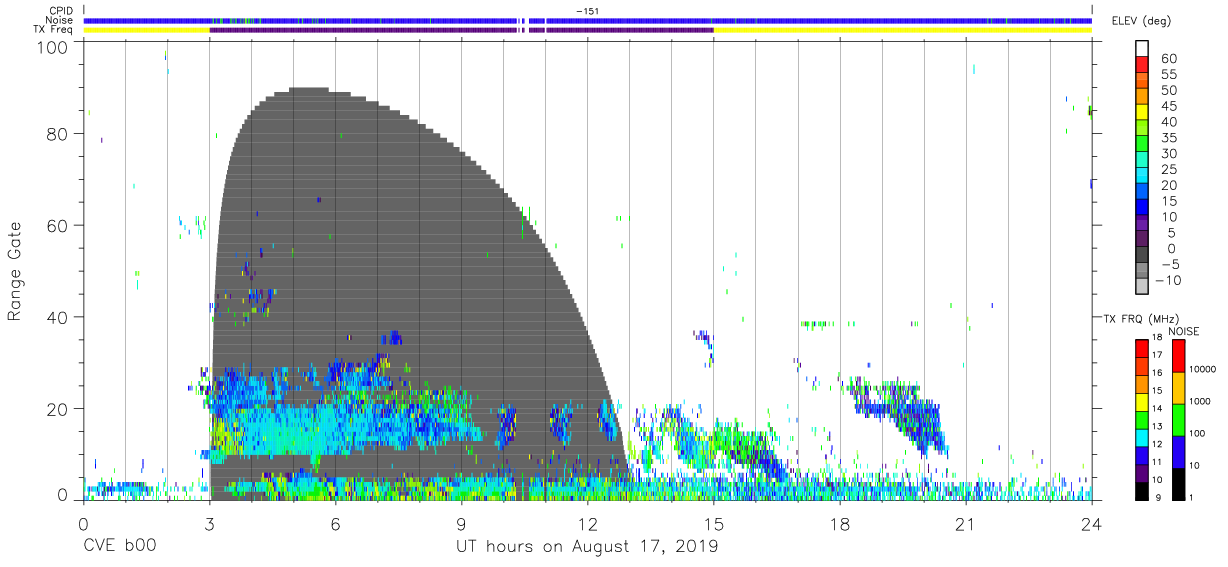Pick white top segment of ELEV color bar
1228x567 pixels.
1143,47
